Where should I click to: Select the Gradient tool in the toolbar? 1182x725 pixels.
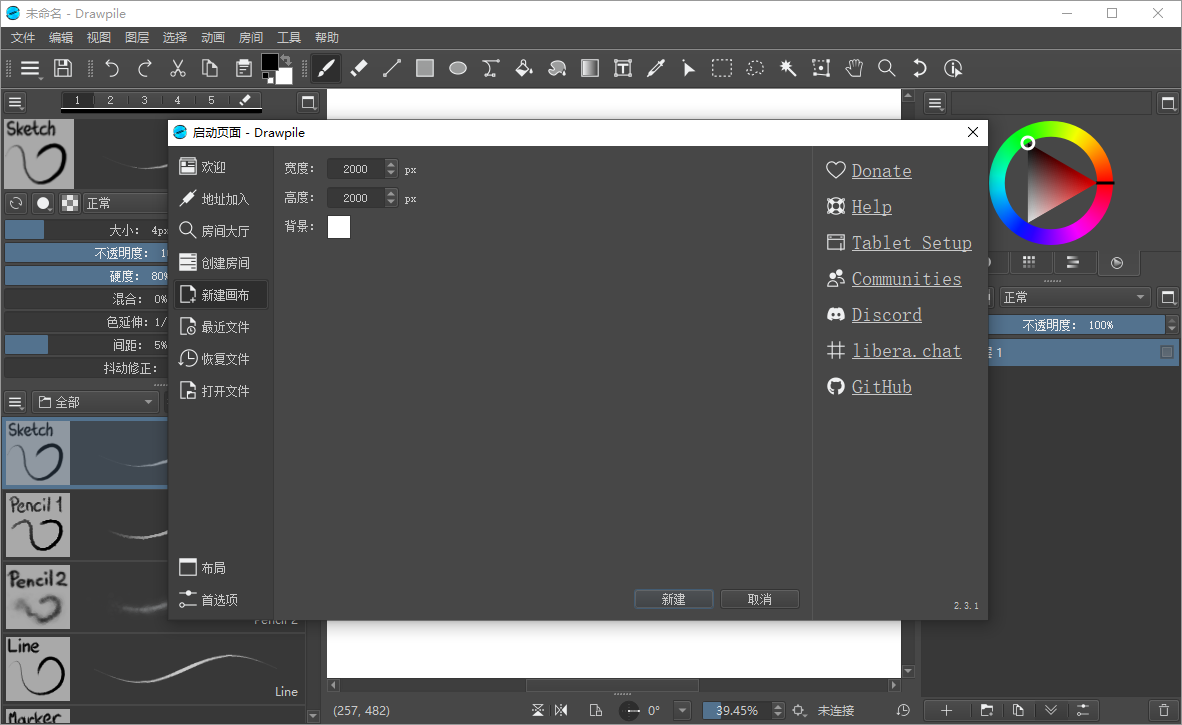(x=590, y=69)
